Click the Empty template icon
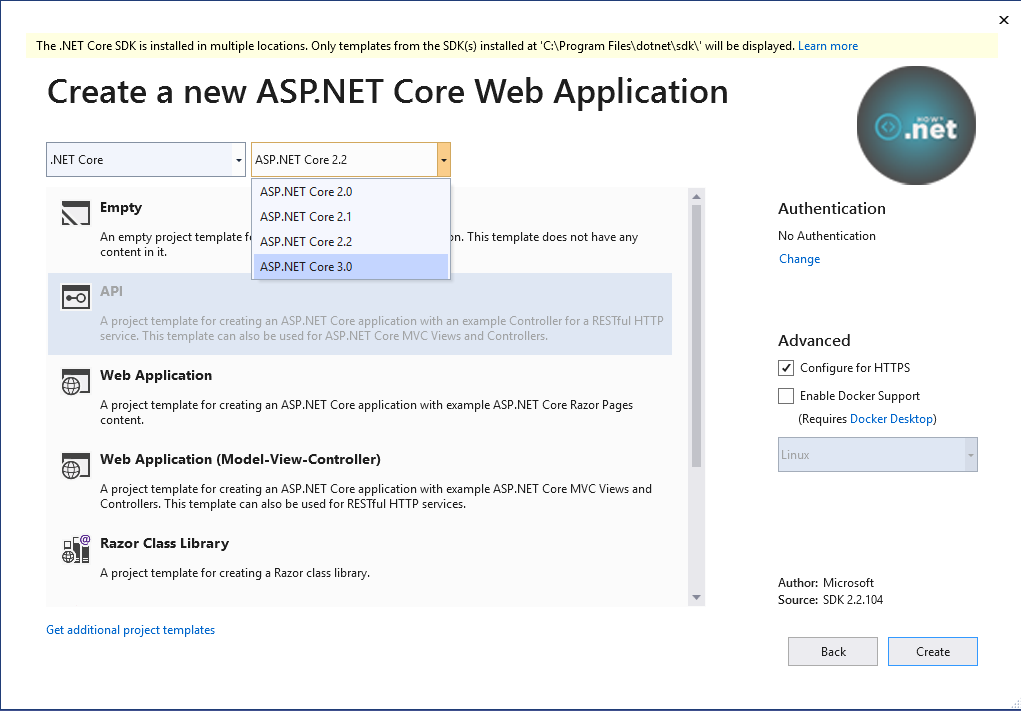 click(76, 214)
